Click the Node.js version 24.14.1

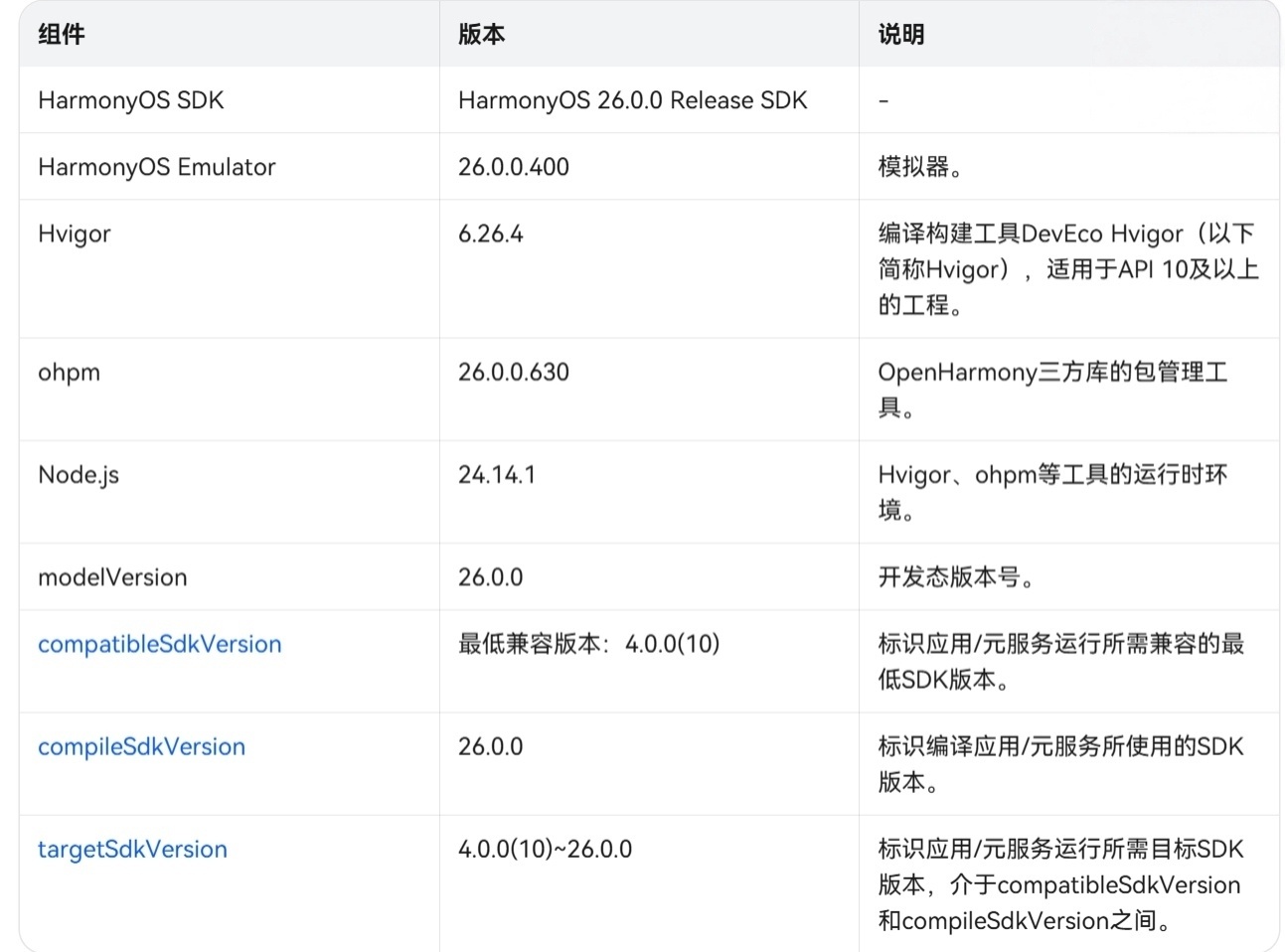pos(497,475)
